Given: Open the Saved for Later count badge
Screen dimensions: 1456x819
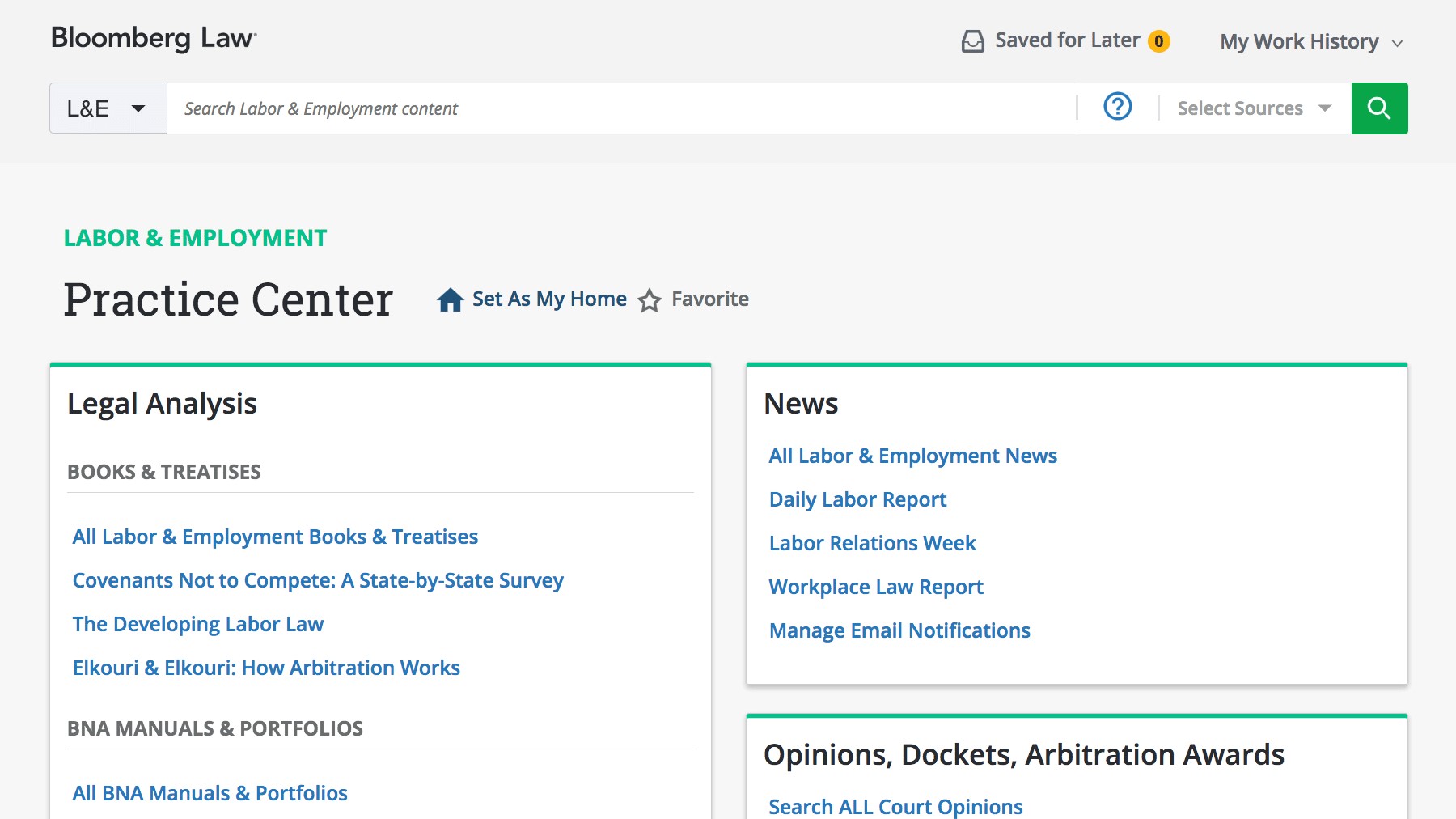Looking at the screenshot, I should point(1159,41).
